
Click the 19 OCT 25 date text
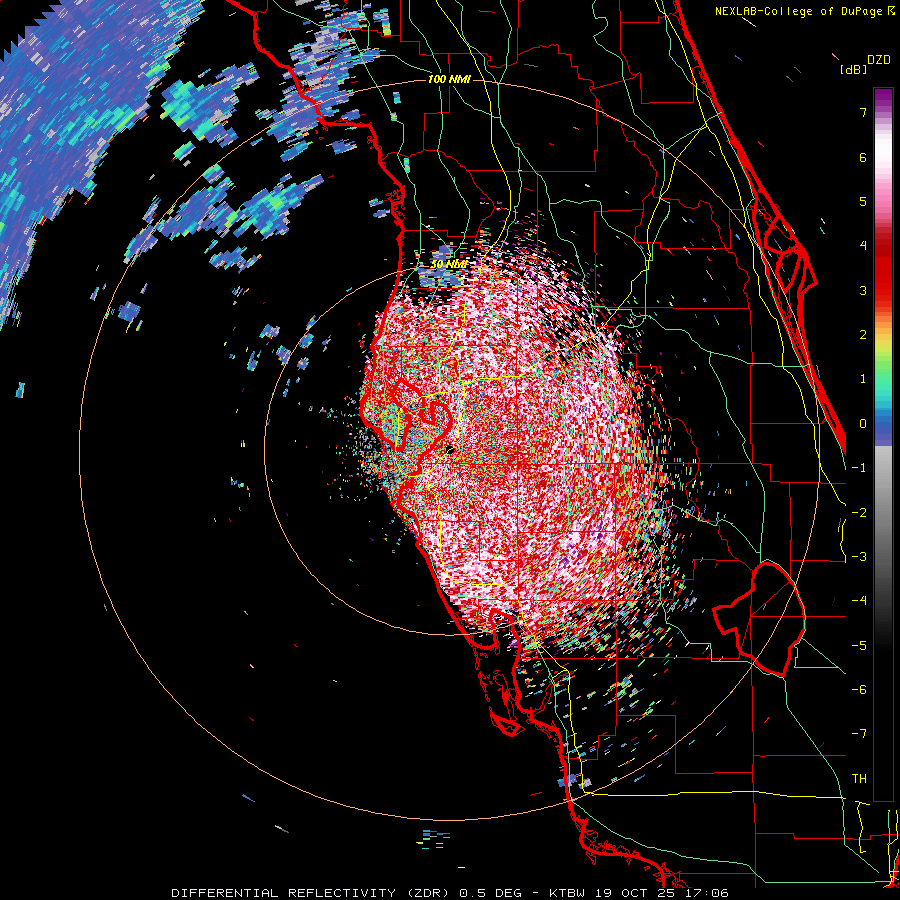pyautogui.click(x=637, y=893)
